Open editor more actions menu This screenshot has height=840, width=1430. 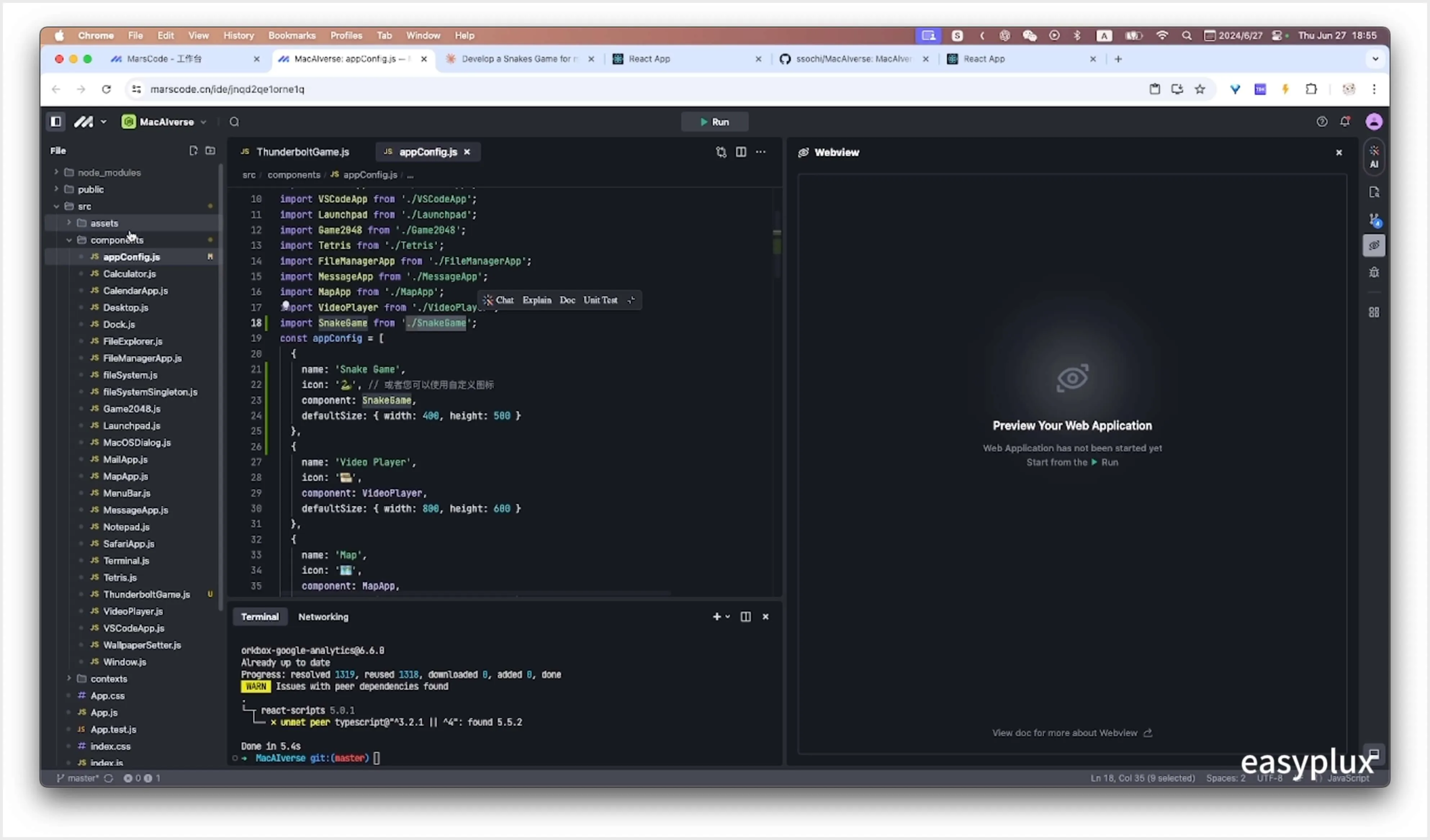click(x=761, y=152)
